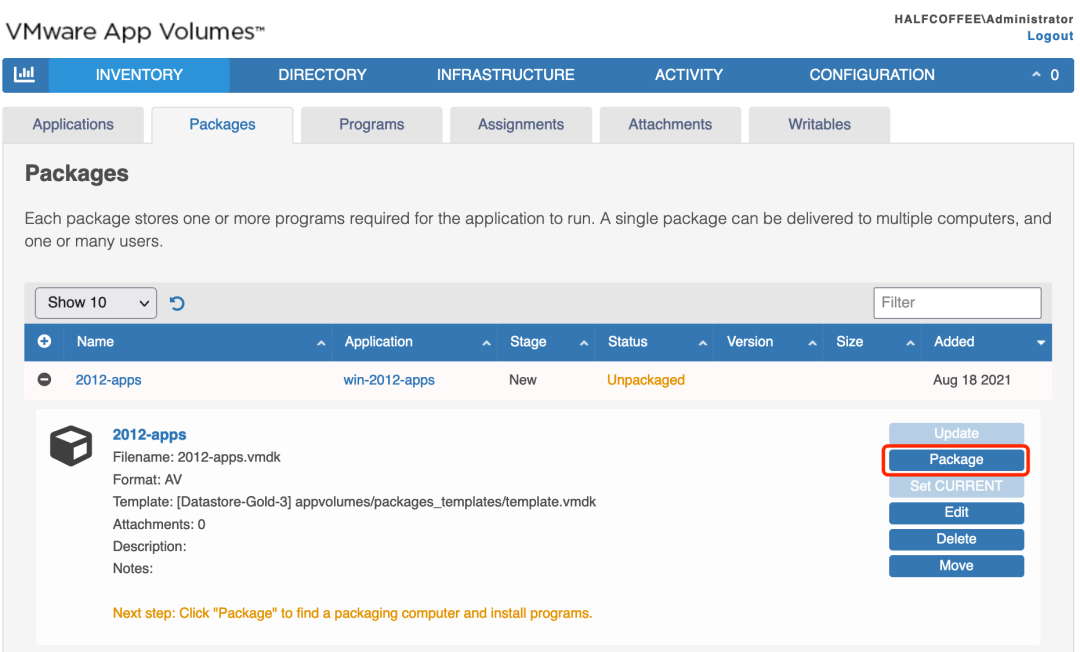Open the CONFIGURATION menu
The width and height of the screenshot is (1080, 652).
click(x=872, y=75)
